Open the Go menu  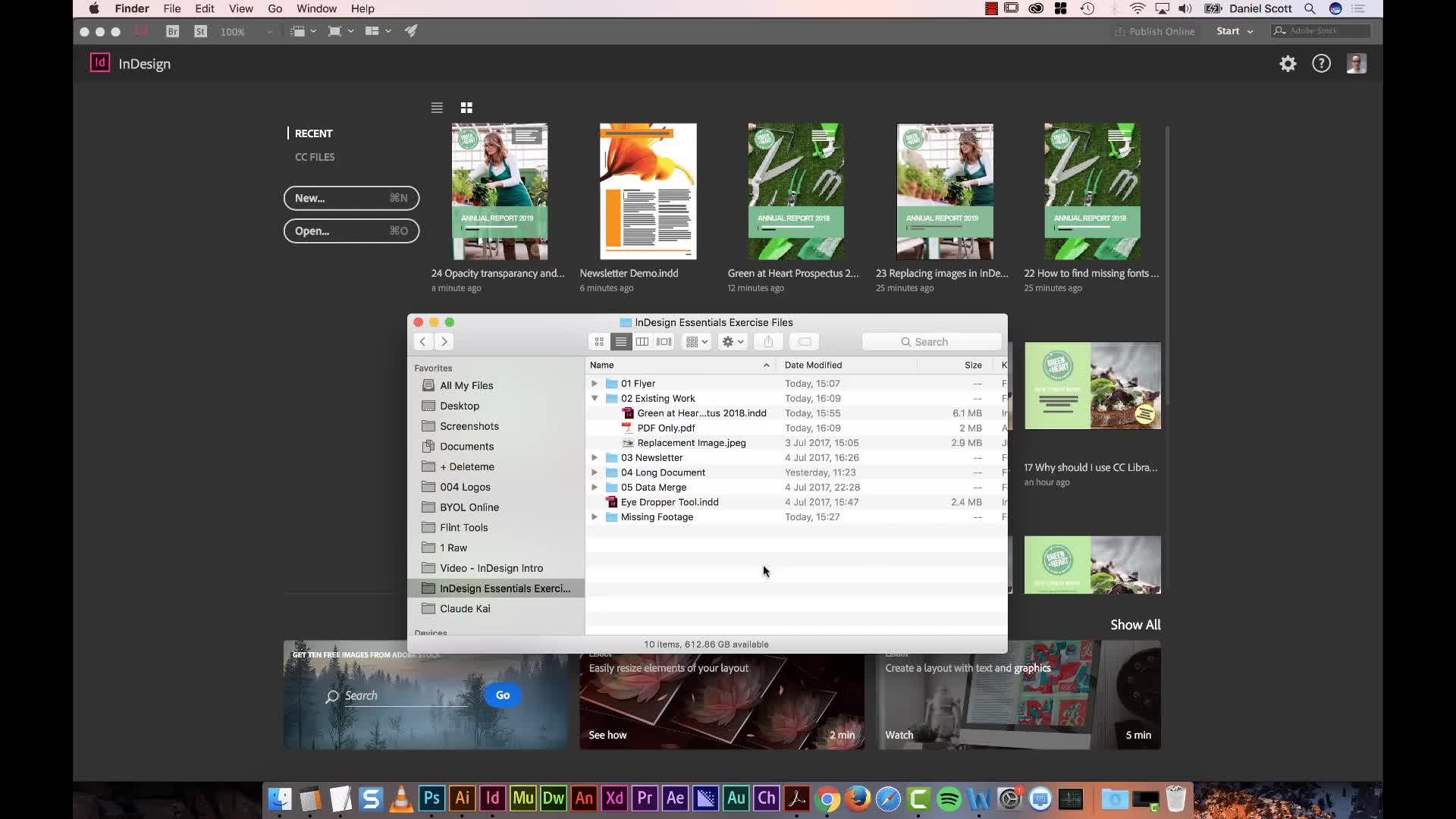click(275, 8)
